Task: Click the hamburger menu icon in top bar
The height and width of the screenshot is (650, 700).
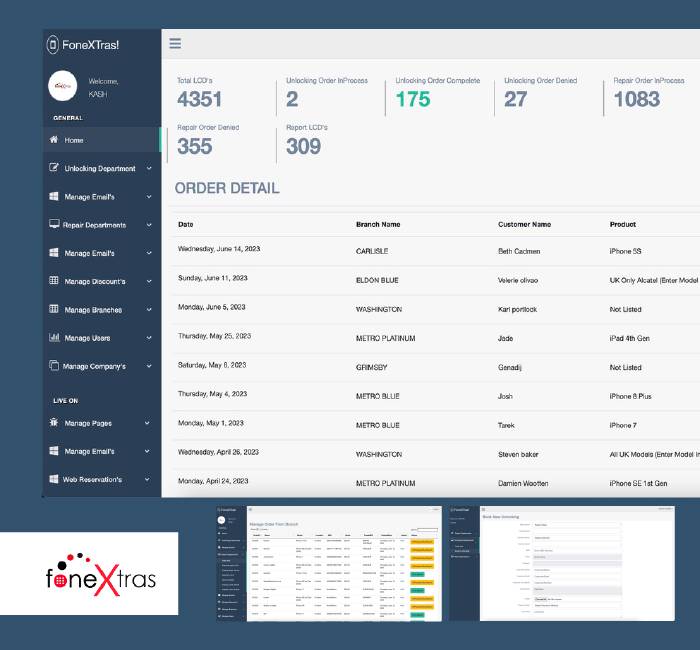Action: click(x=175, y=44)
